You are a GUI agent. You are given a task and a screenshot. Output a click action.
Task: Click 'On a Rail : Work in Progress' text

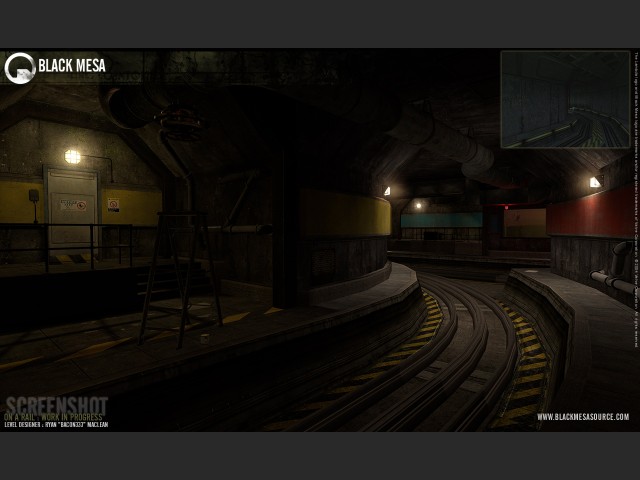(53, 417)
